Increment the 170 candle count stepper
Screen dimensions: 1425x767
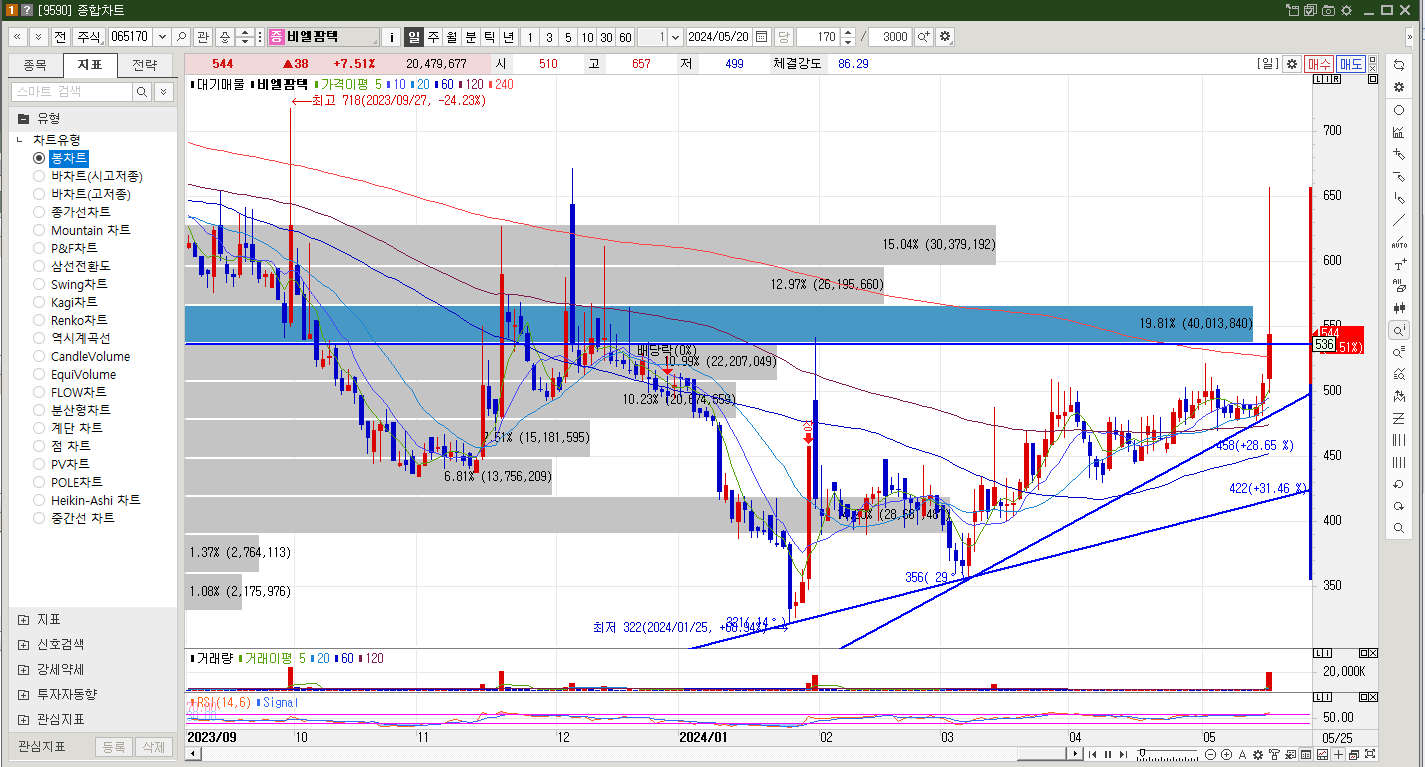[x=848, y=32]
